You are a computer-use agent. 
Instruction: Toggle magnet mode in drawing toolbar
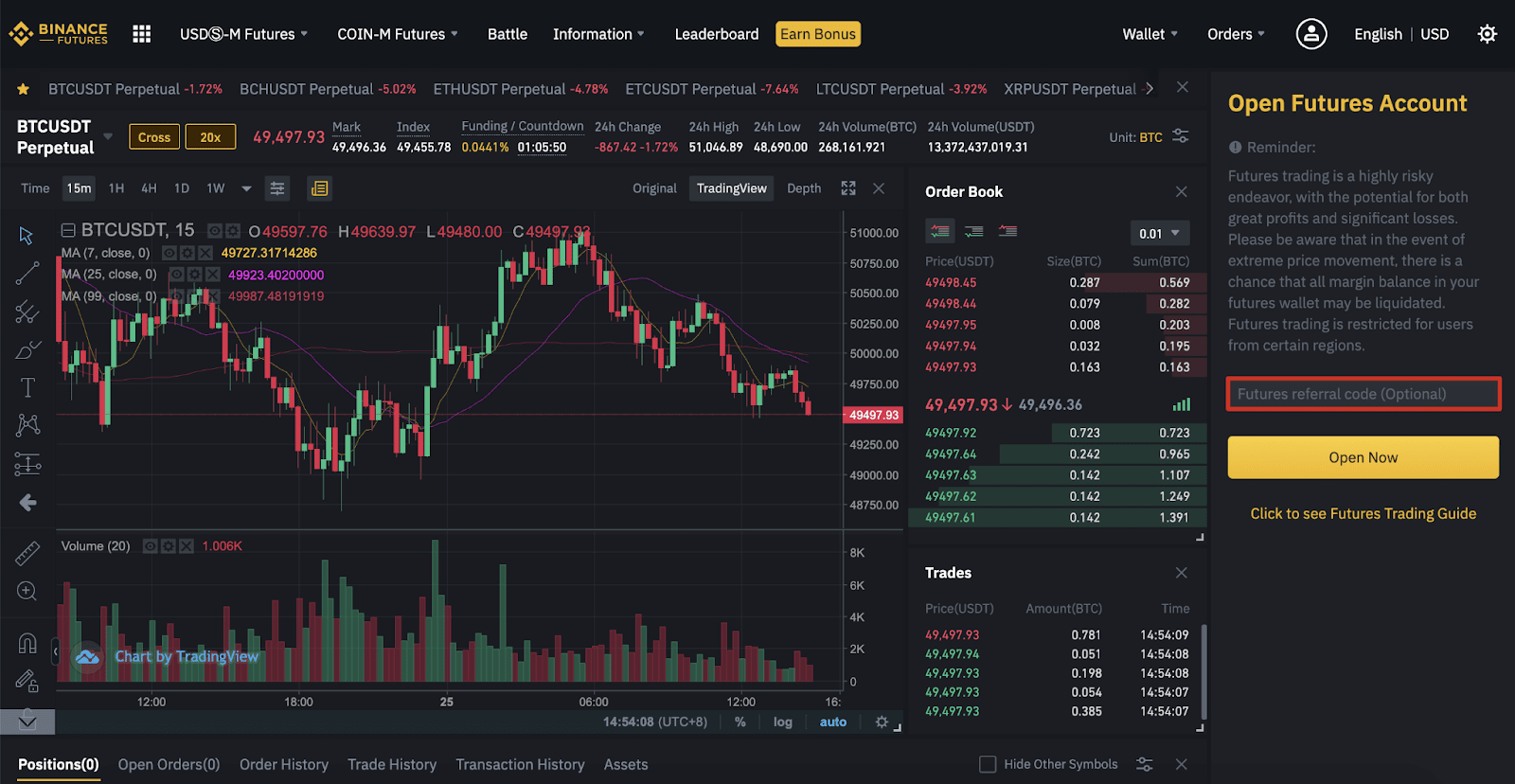pyautogui.click(x=27, y=643)
